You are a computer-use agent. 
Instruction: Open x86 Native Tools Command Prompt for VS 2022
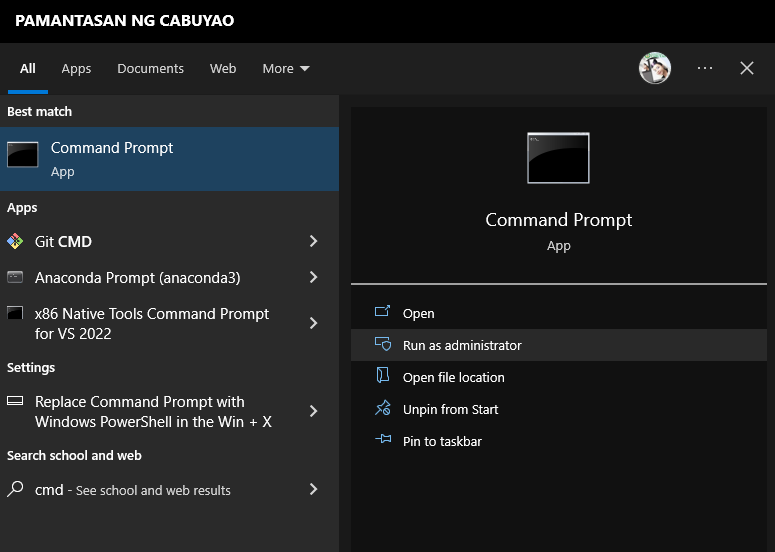point(169,323)
